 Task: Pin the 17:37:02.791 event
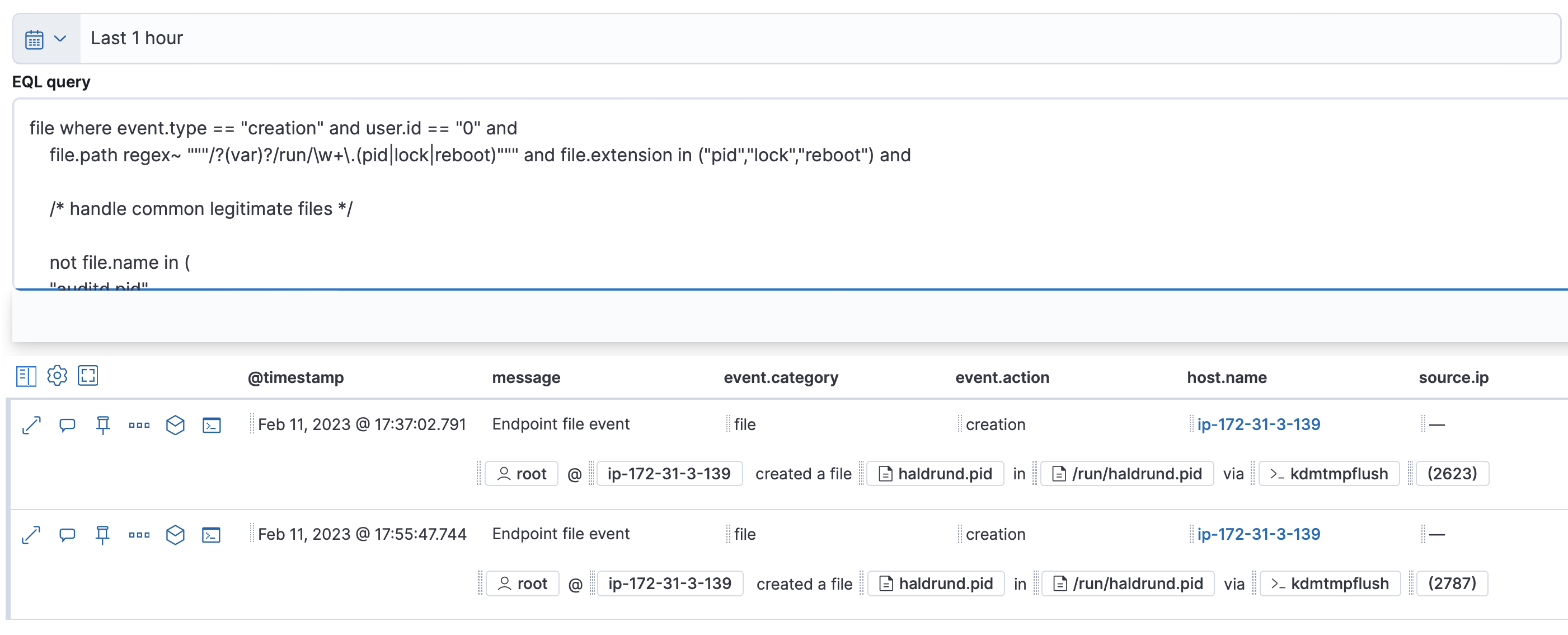click(x=103, y=425)
